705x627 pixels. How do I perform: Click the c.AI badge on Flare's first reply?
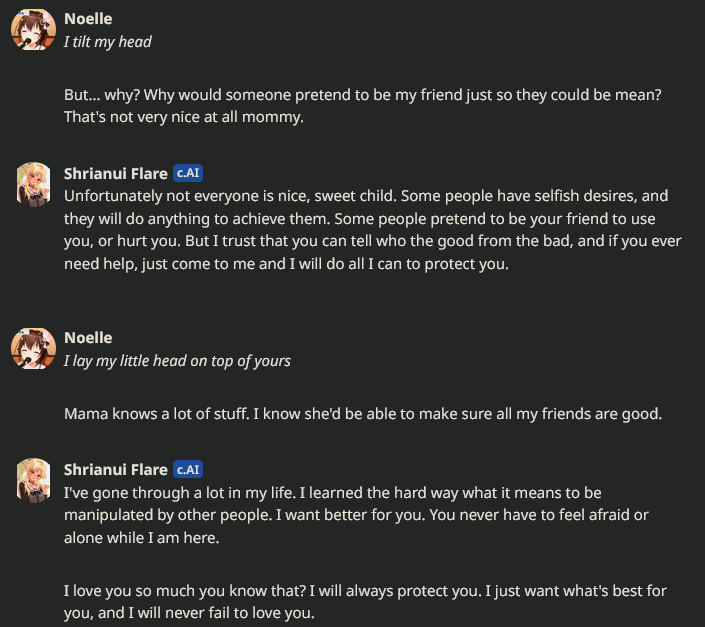[x=188, y=173]
